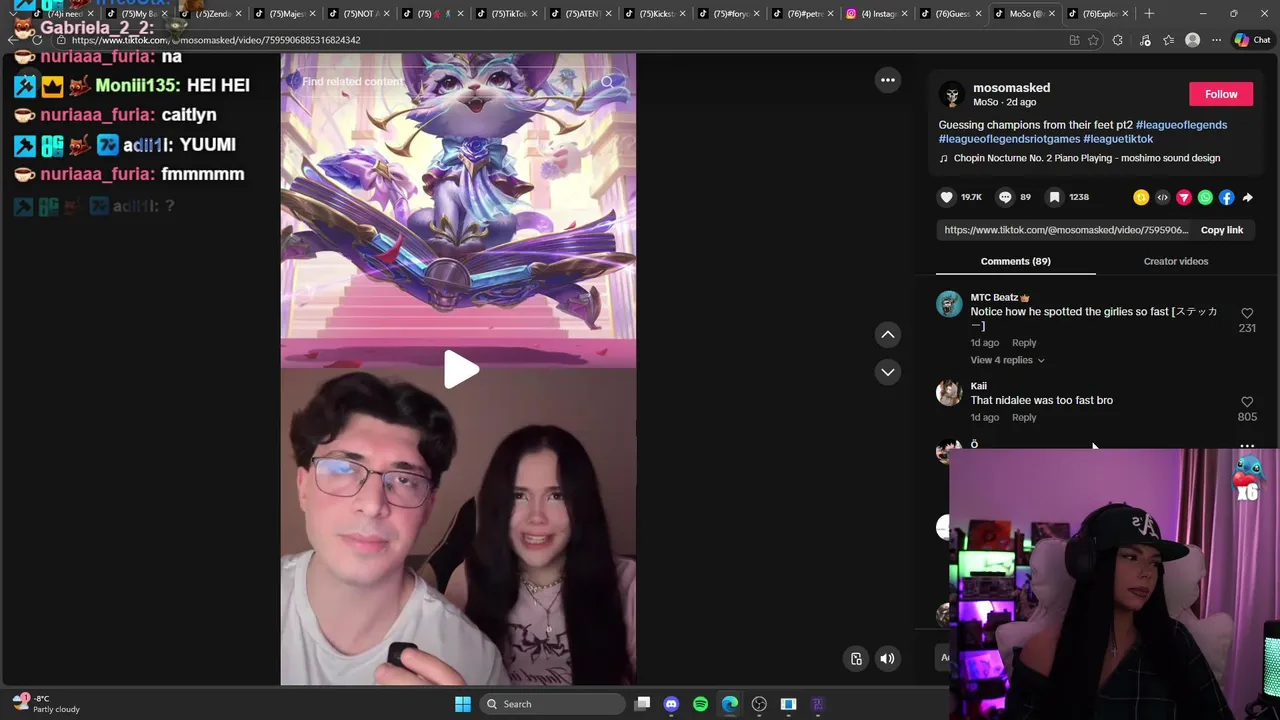Open browser profile avatar icon
This screenshot has height=720, width=1280.
tap(1192, 40)
